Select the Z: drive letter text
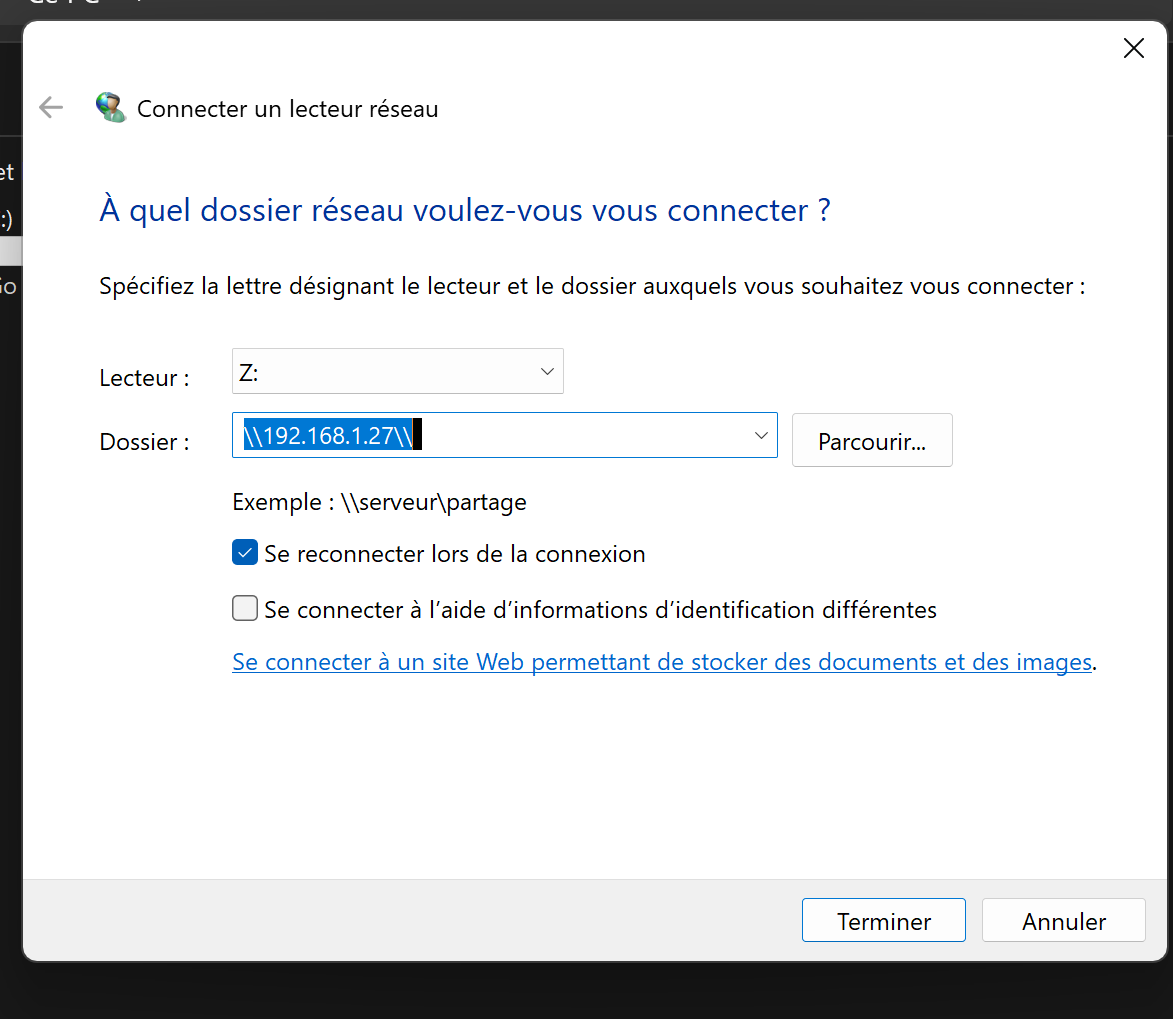Image resolution: width=1173 pixels, height=1019 pixels. [250, 372]
